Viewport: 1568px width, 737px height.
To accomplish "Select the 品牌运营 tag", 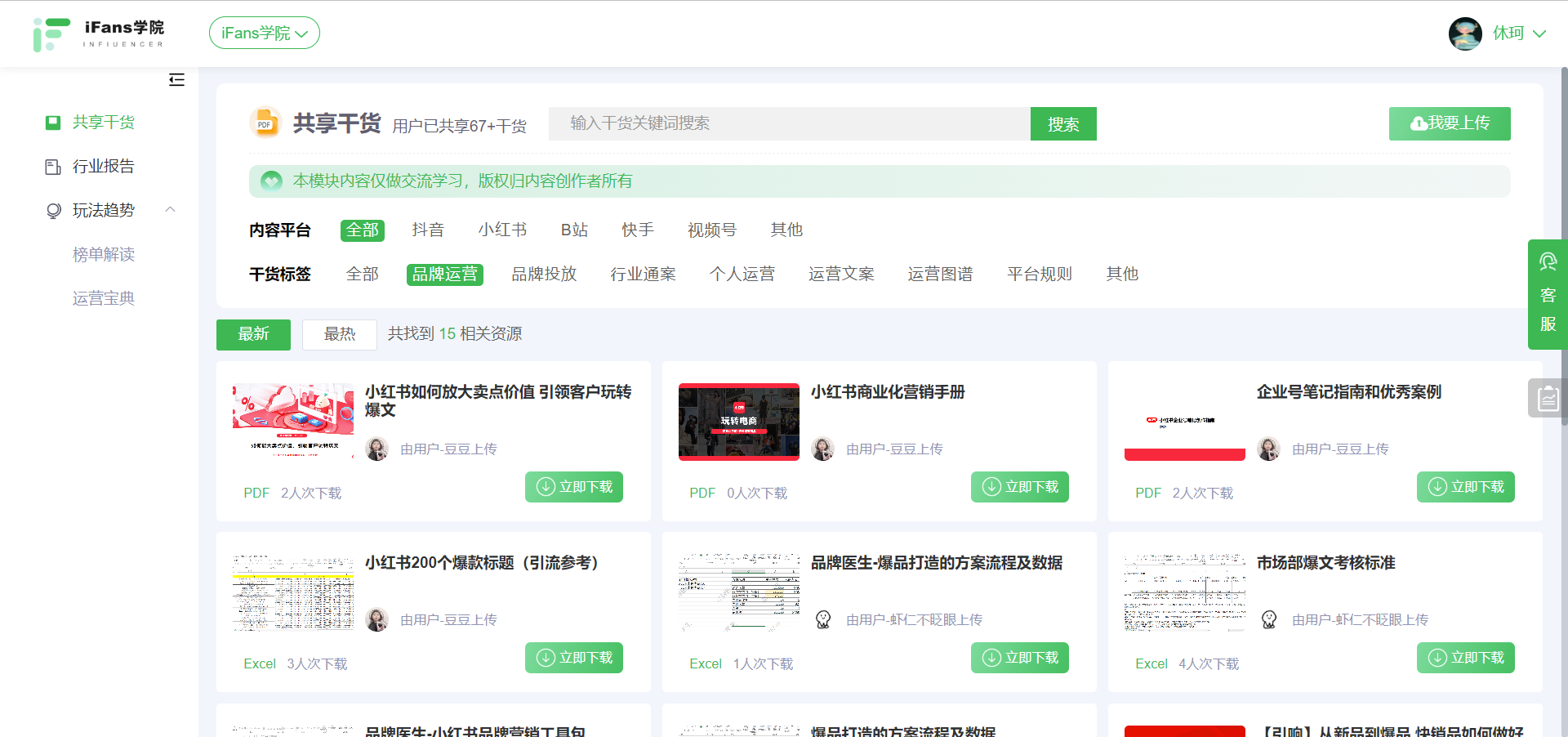I will [x=445, y=275].
